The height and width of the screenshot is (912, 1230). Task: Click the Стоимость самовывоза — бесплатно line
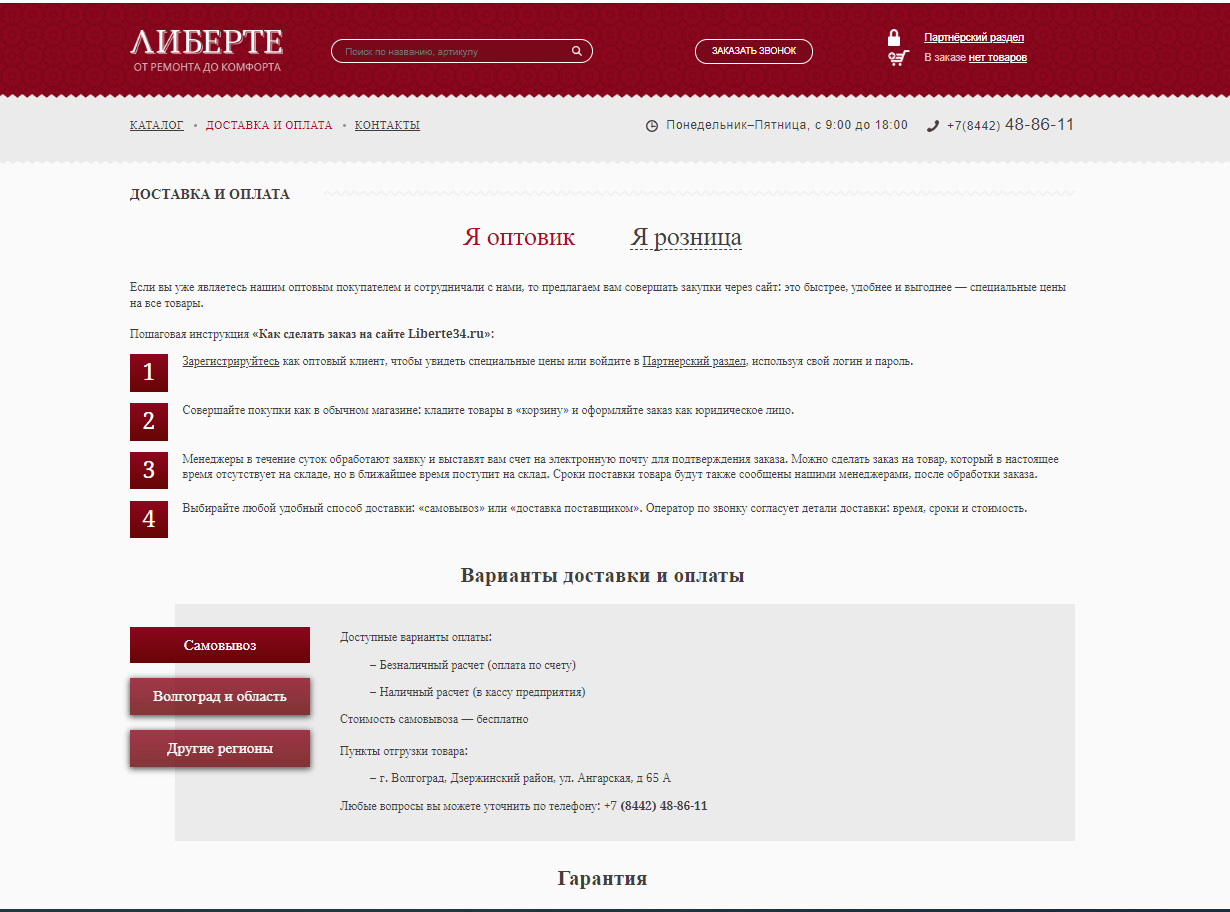point(434,719)
